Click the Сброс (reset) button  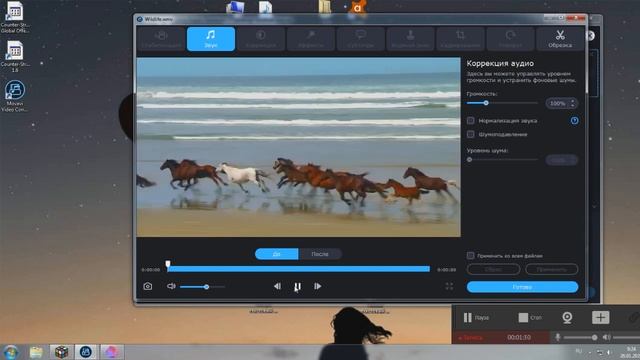493,269
